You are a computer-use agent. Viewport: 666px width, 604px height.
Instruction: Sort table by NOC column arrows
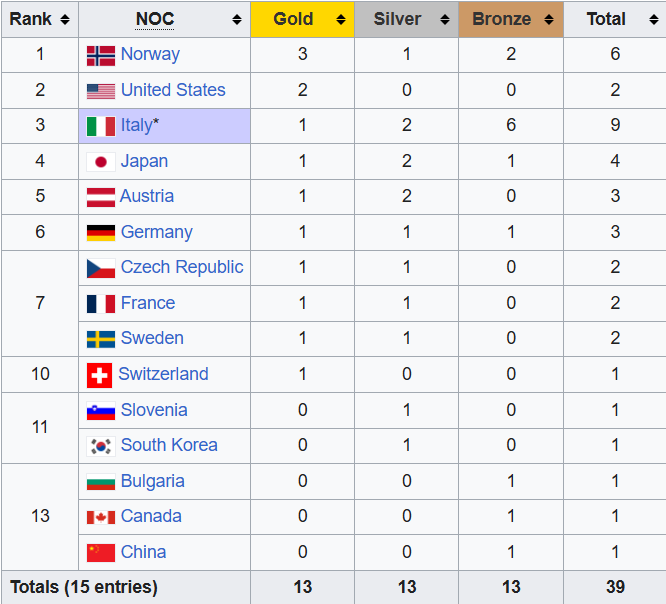tap(237, 20)
